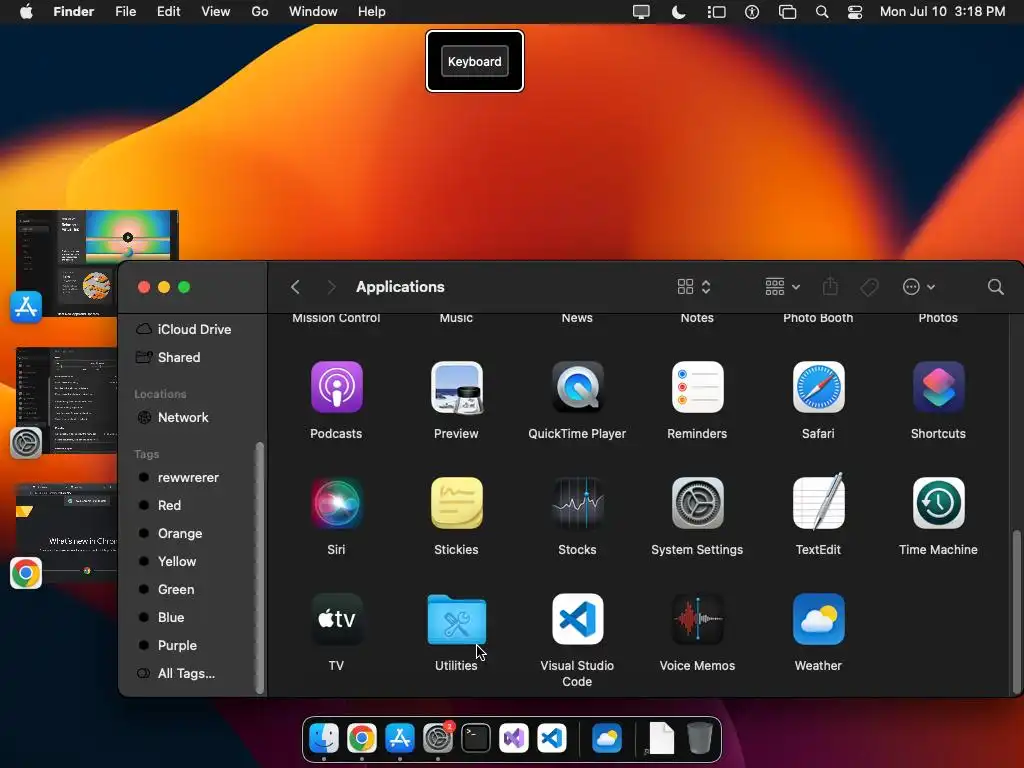Select the Stocks app icon
Image resolution: width=1024 pixels, height=768 pixels.
(577, 503)
